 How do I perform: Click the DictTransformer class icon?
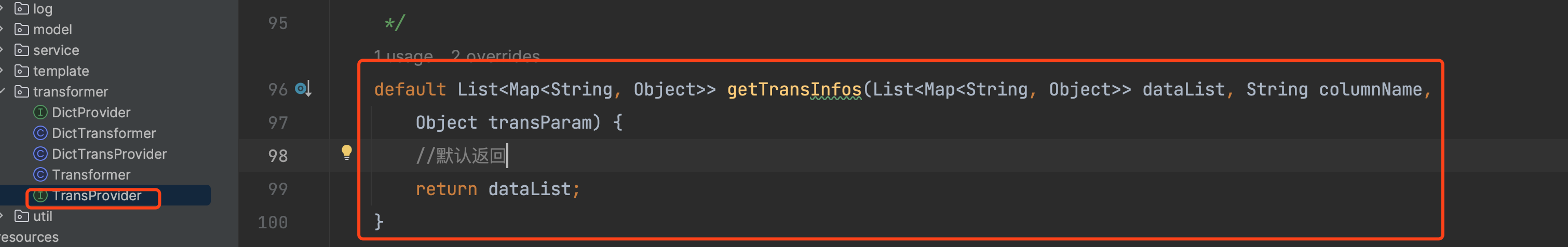click(40, 133)
